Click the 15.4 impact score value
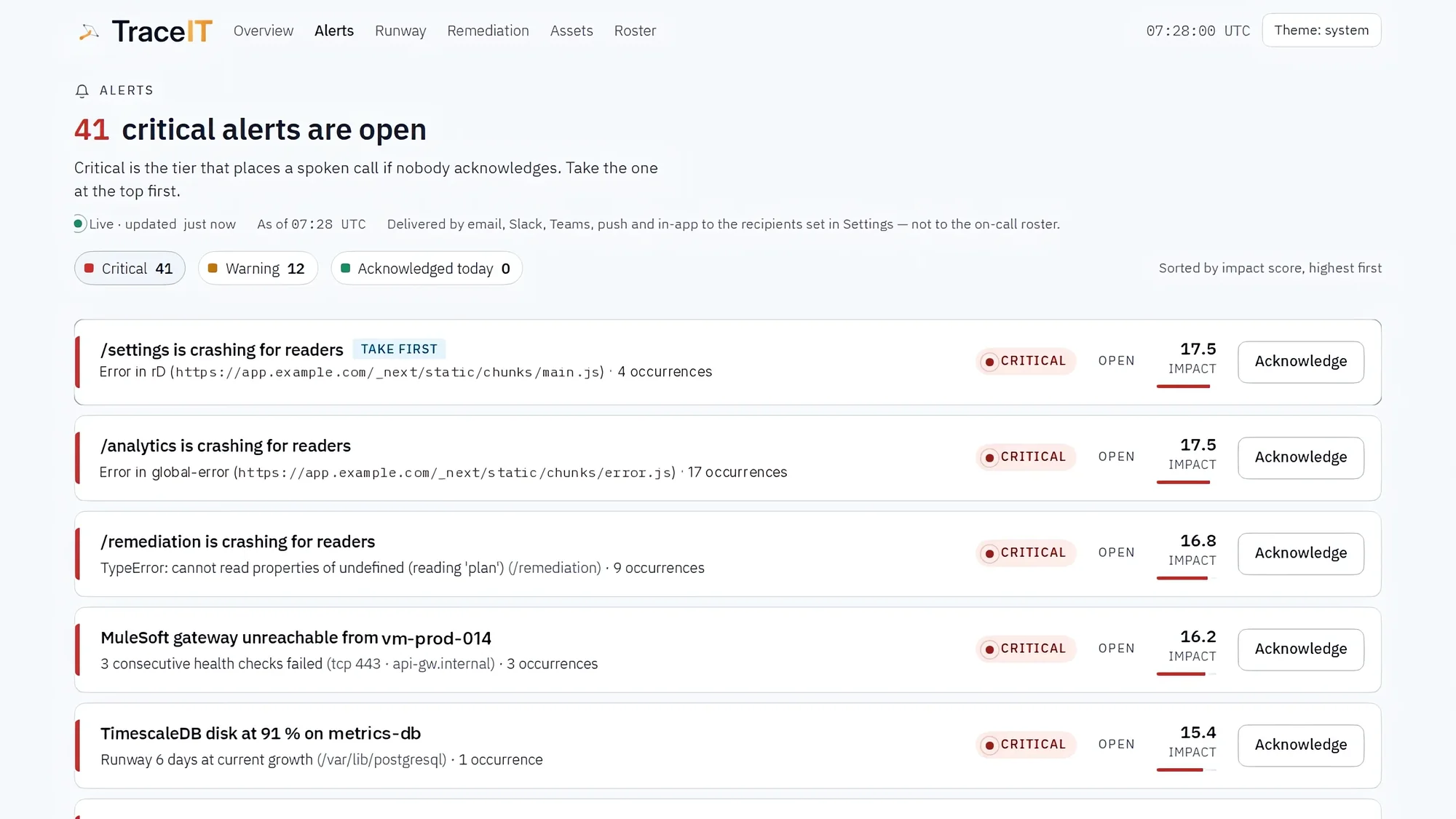Screen dimensions: 1456x819 [x=1198, y=733]
